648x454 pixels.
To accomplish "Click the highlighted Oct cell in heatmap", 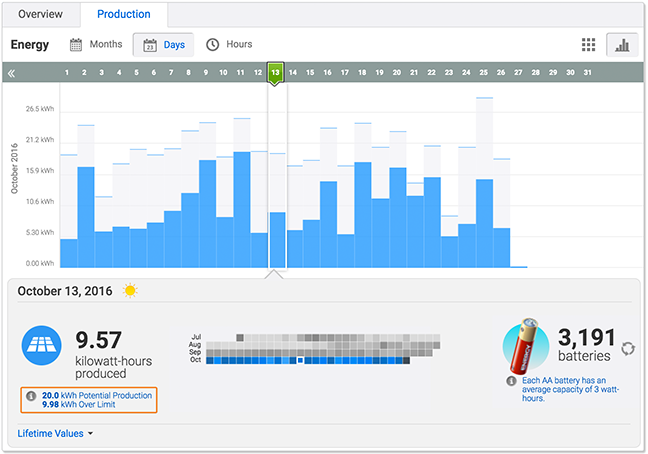I will [300, 361].
